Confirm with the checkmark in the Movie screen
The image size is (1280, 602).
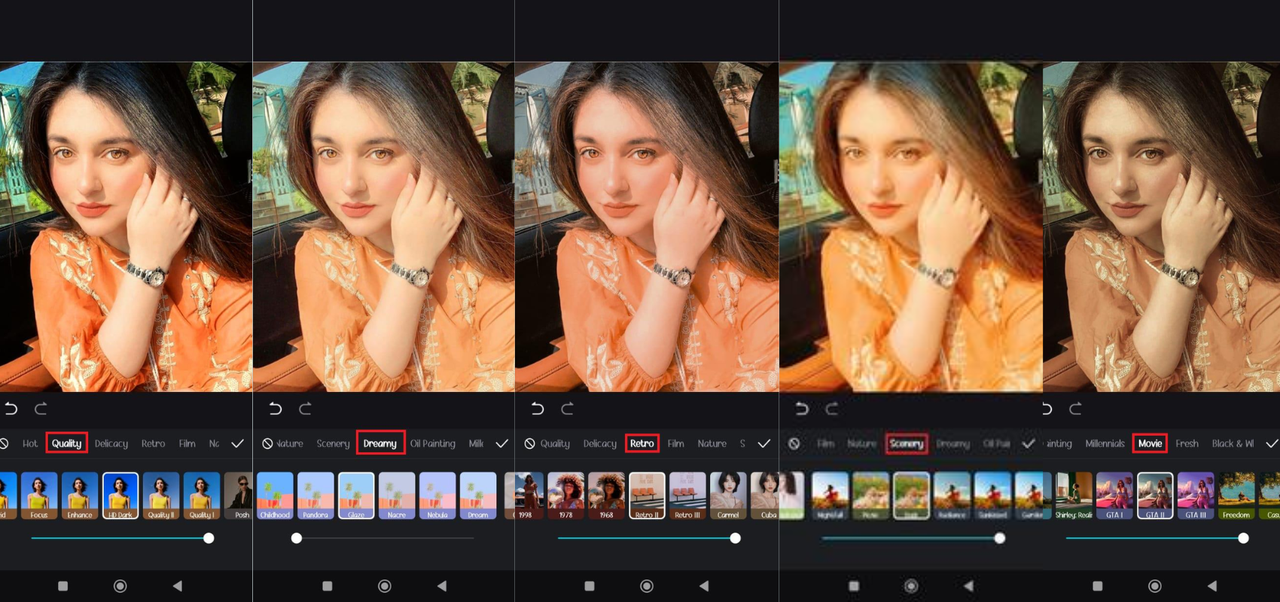pyautogui.click(x=1272, y=443)
